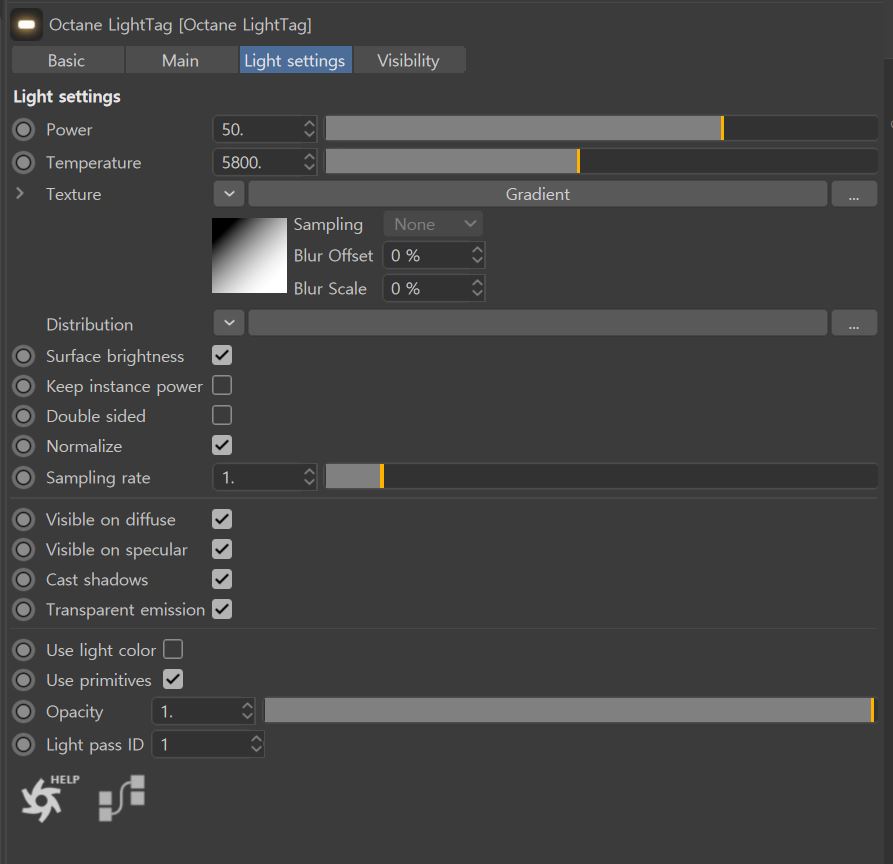Click the Octane LightTag header icon

[x=26, y=24]
